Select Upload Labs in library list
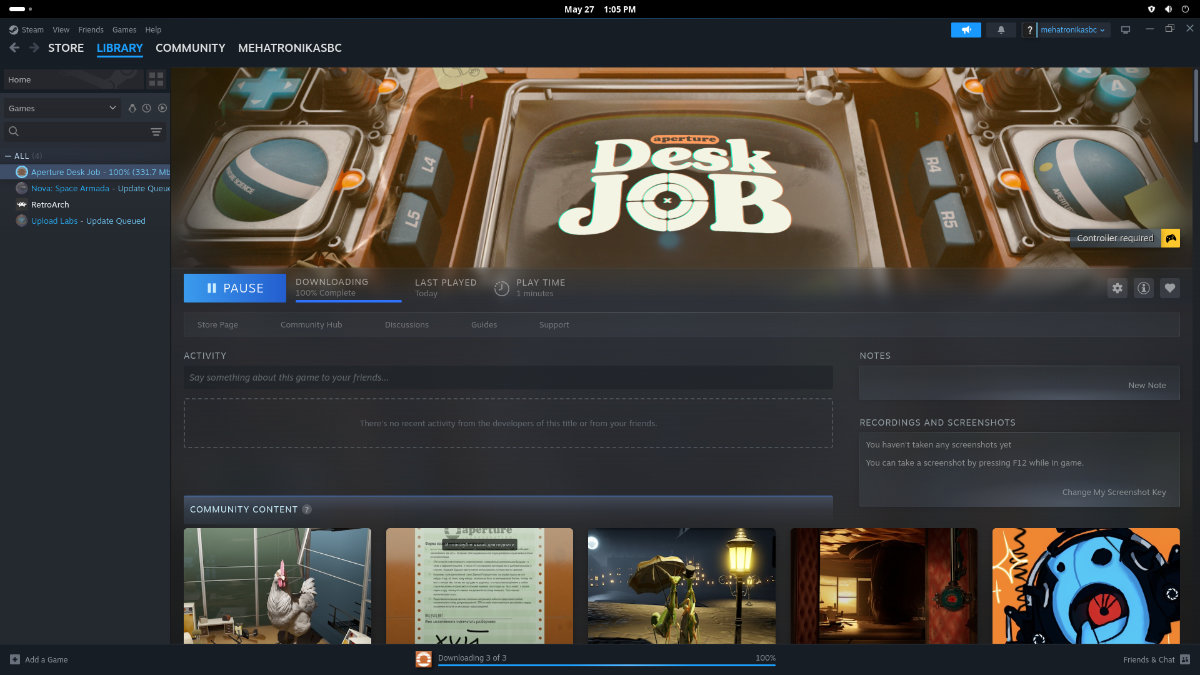 [x=85, y=221]
